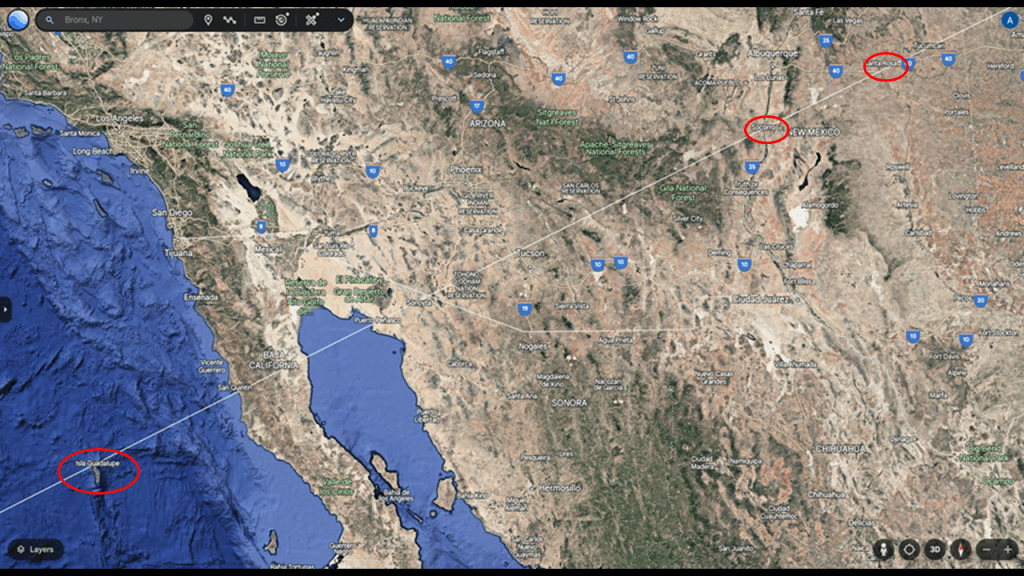Fly to my location target icon

click(909, 550)
